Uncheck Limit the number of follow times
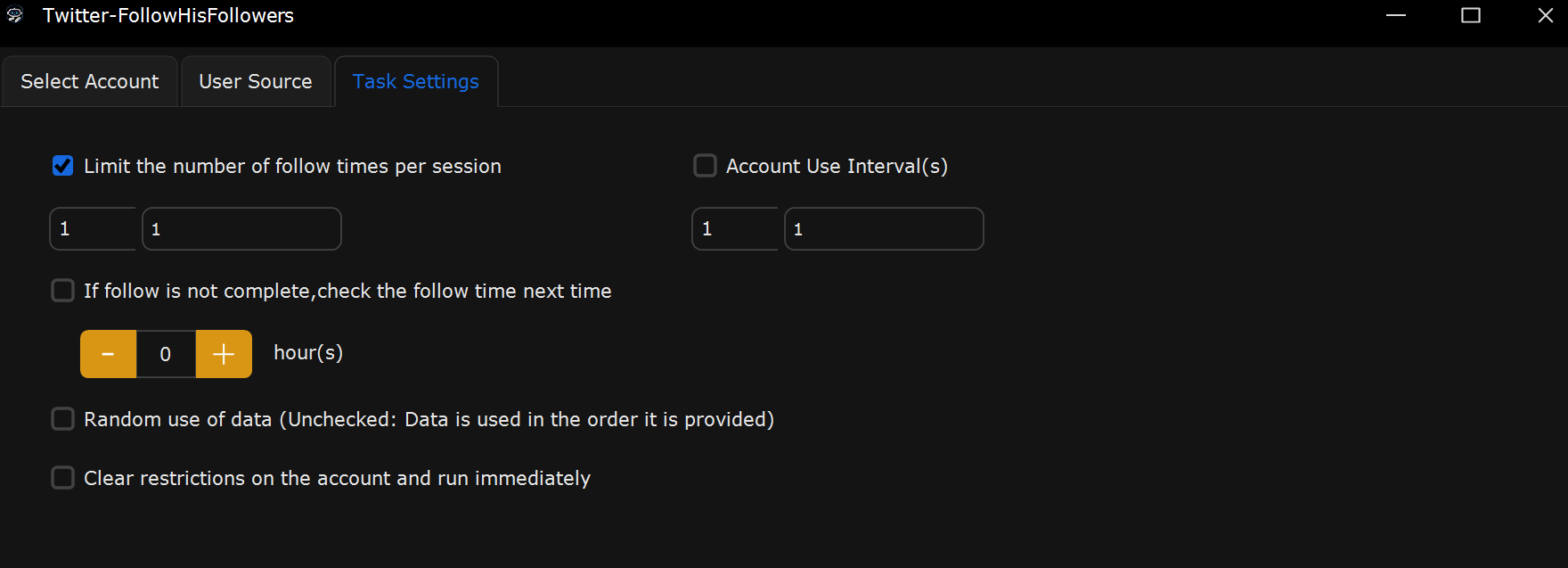 point(62,166)
